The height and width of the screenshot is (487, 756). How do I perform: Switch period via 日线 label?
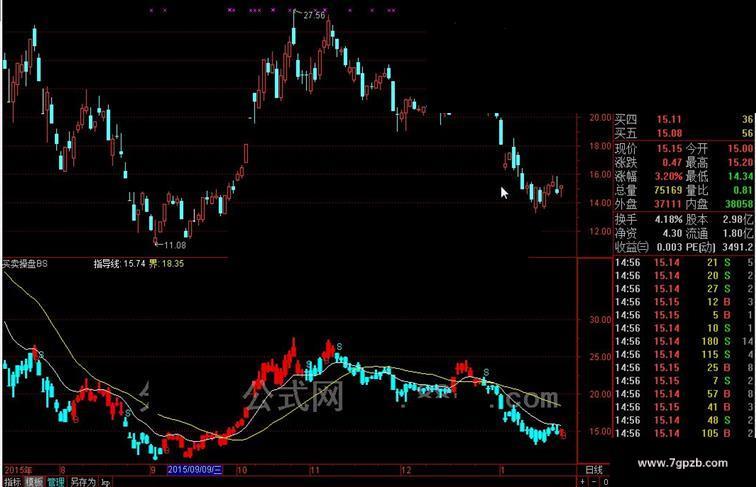coord(594,470)
